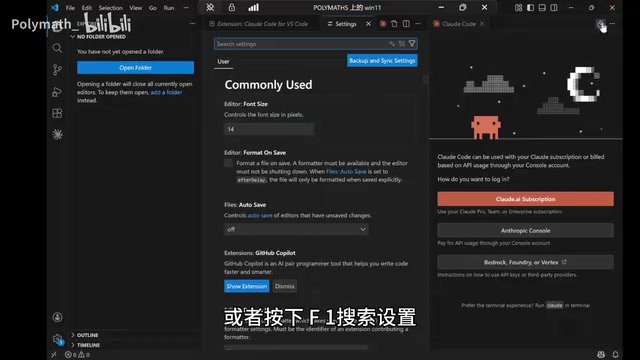This screenshot has width=640, height=360.
Task: Toggle the Format On Save checkbox
Action: (x=229, y=163)
